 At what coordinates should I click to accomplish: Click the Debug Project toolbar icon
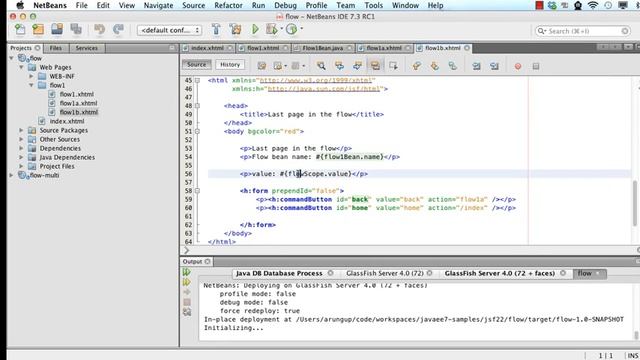click(271, 29)
